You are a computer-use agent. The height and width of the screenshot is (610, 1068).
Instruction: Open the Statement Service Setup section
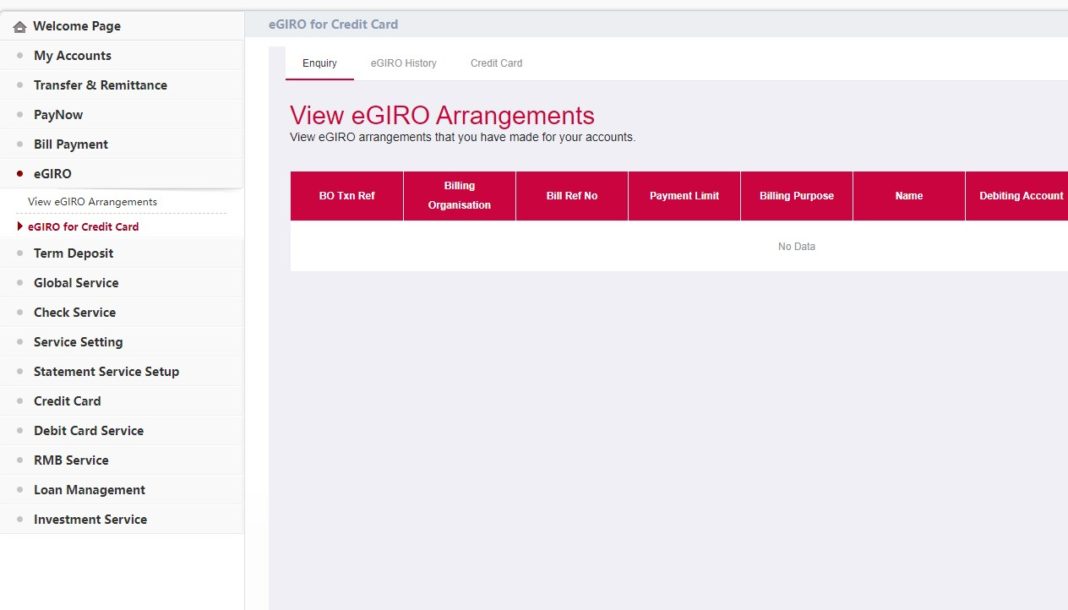(106, 371)
